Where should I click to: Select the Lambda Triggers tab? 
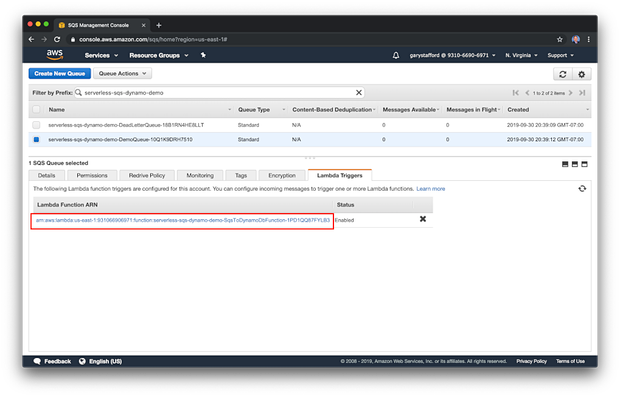coord(340,175)
